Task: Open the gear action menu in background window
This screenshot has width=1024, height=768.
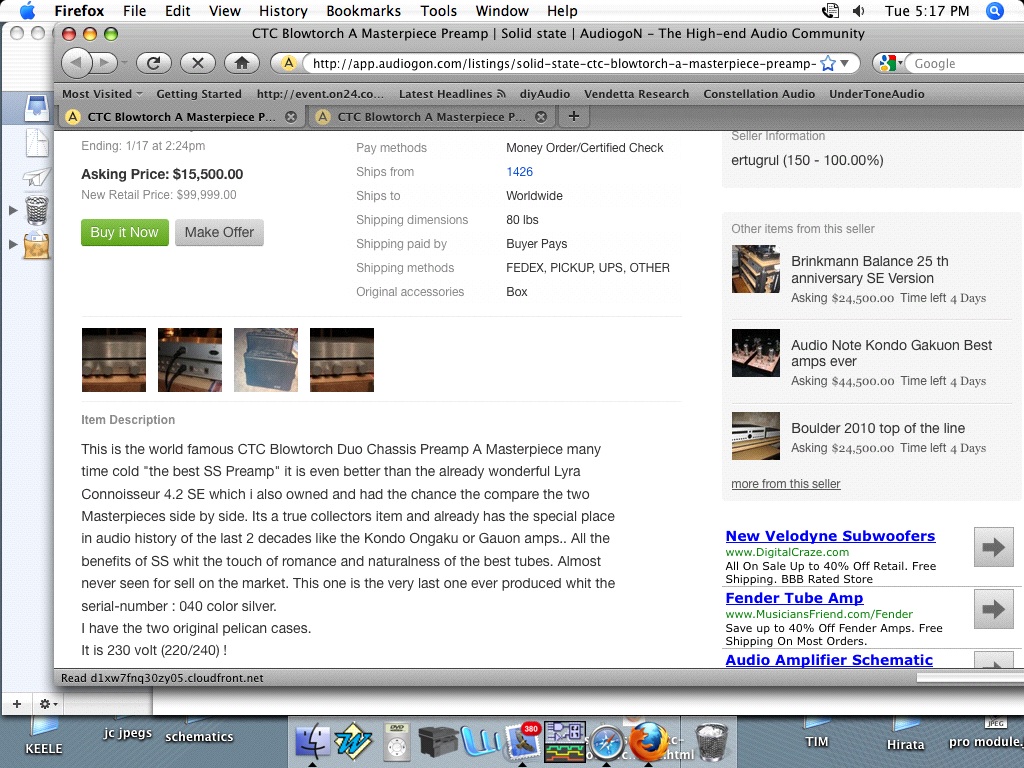Action: [x=48, y=704]
